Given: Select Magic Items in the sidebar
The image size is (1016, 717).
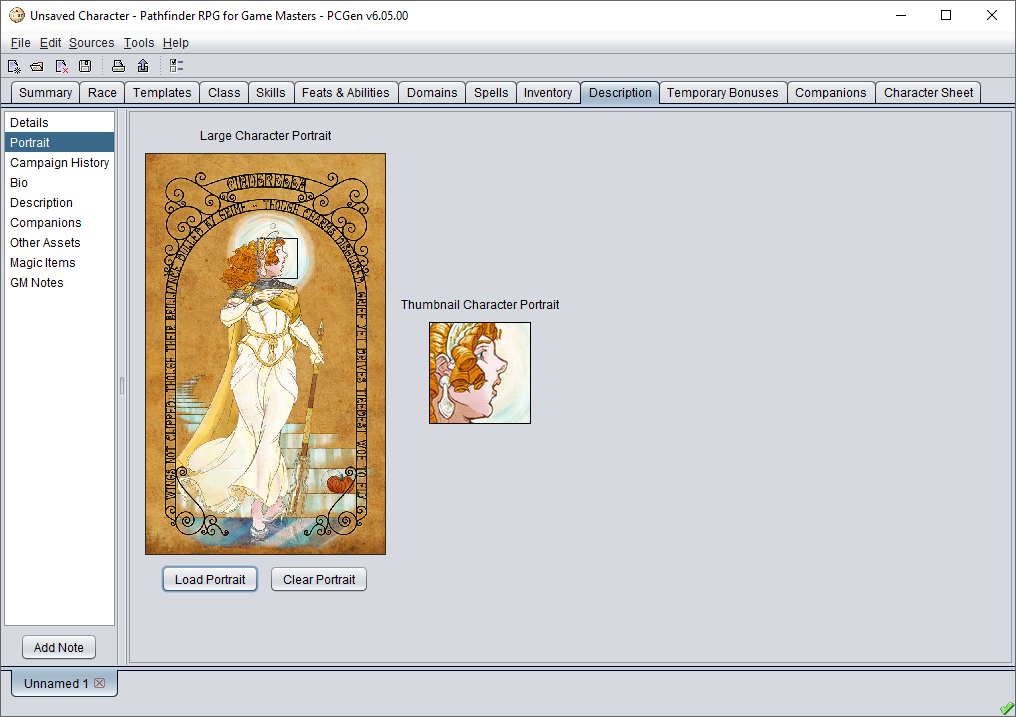Looking at the screenshot, I should pos(60,263).
